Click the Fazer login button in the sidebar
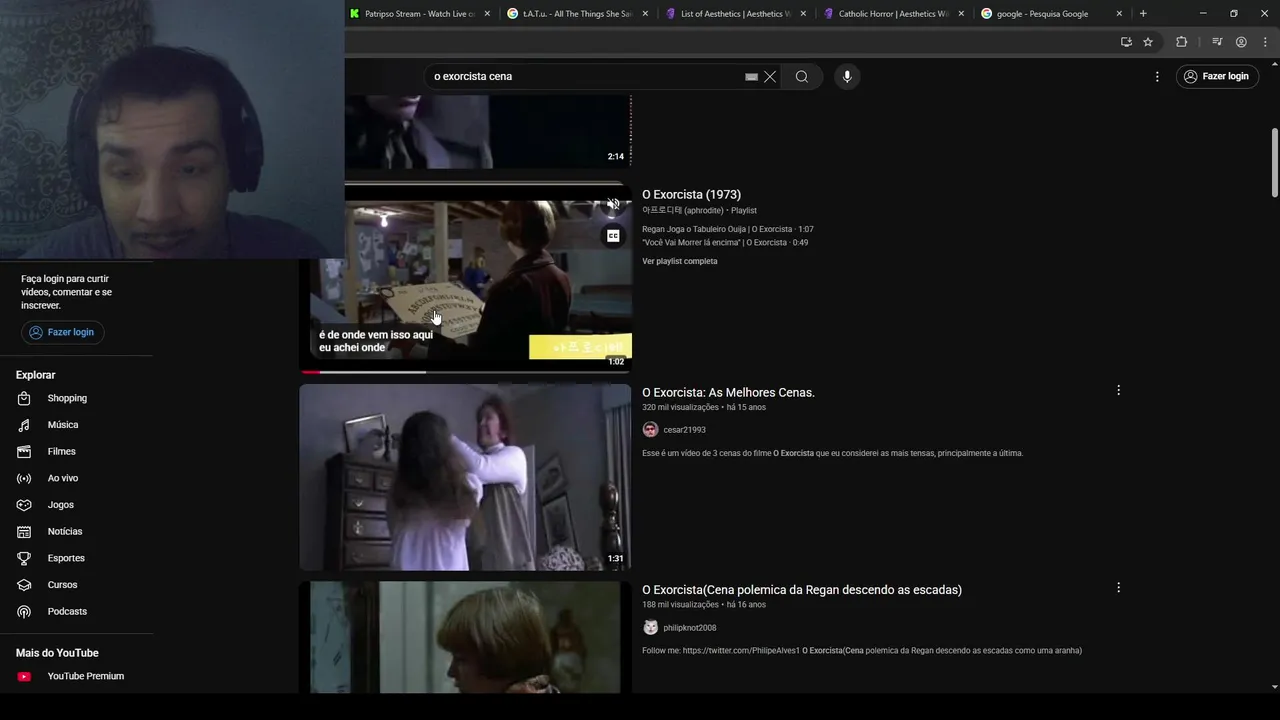The image size is (1280, 720). coord(62,332)
